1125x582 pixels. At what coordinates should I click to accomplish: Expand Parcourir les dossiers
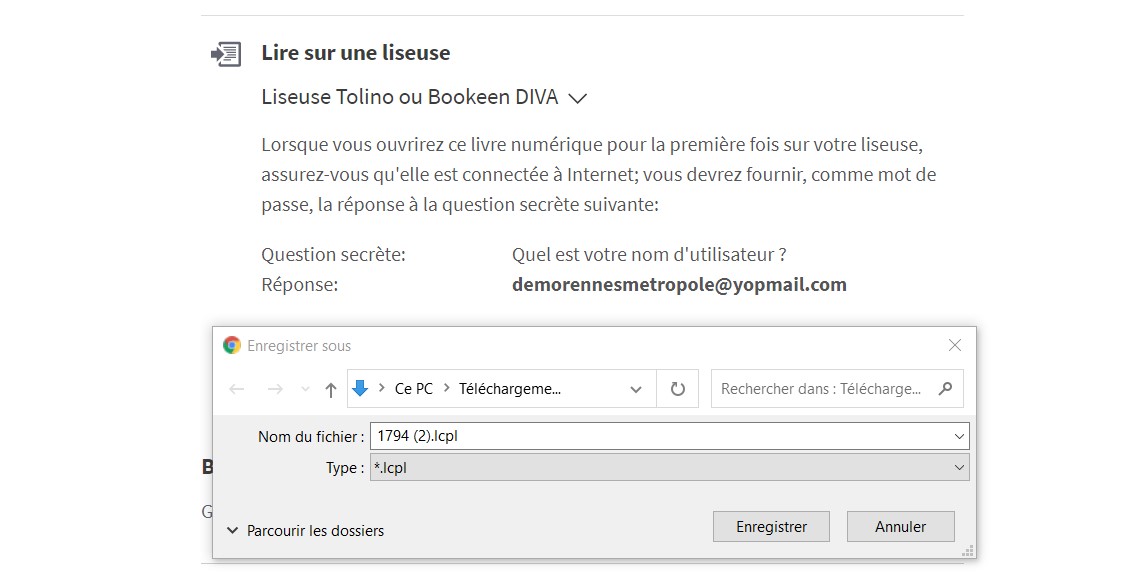tap(306, 531)
